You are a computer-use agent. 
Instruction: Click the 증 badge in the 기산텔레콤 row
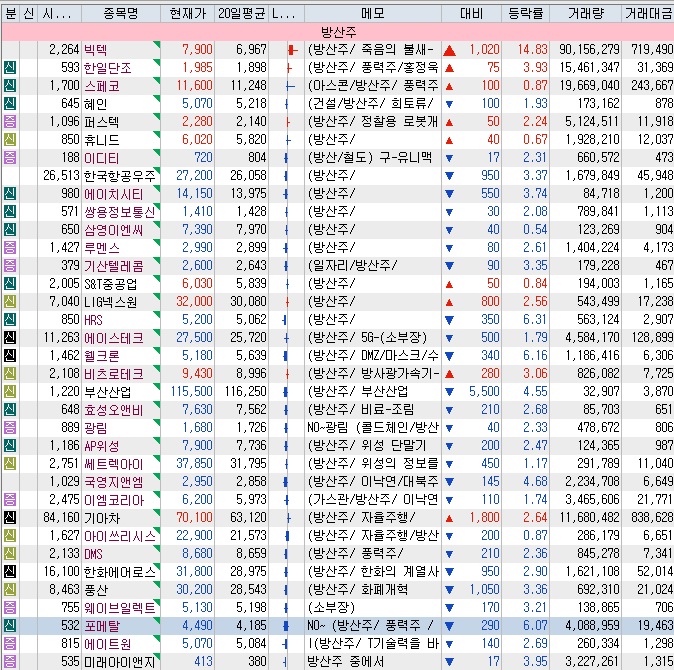(x=10, y=266)
